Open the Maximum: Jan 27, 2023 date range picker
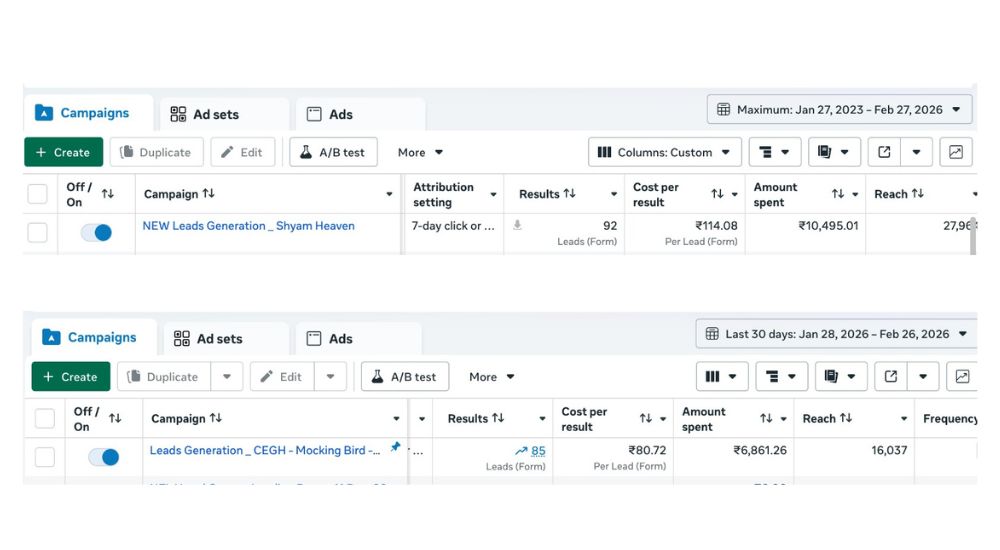The image size is (1000, 550). click(x=839, y=109)
